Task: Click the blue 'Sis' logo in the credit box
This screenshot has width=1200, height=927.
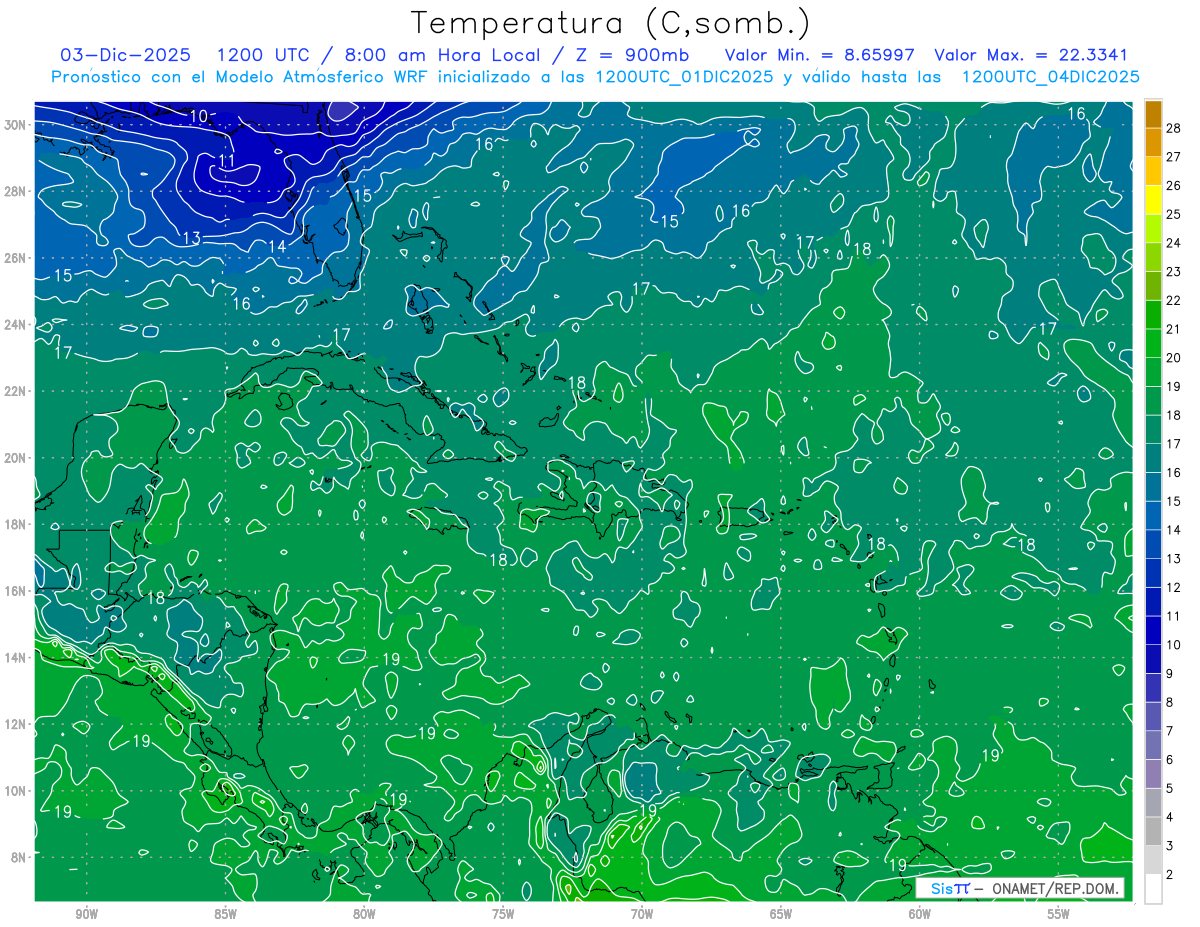Action: (941, 888)
